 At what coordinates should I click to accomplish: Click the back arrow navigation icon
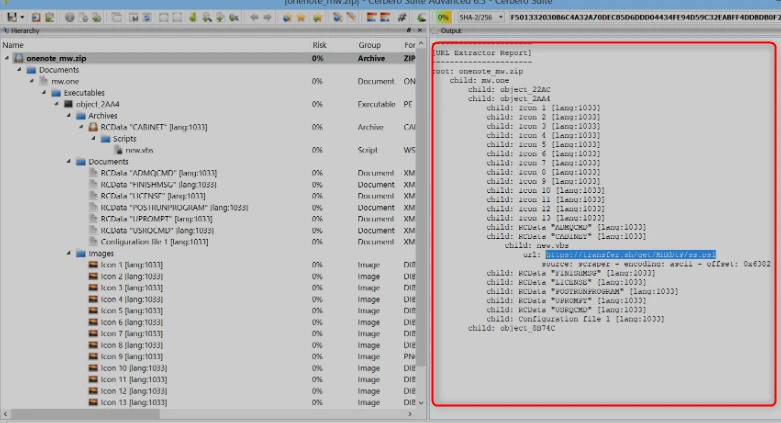[x=254, y=17]
